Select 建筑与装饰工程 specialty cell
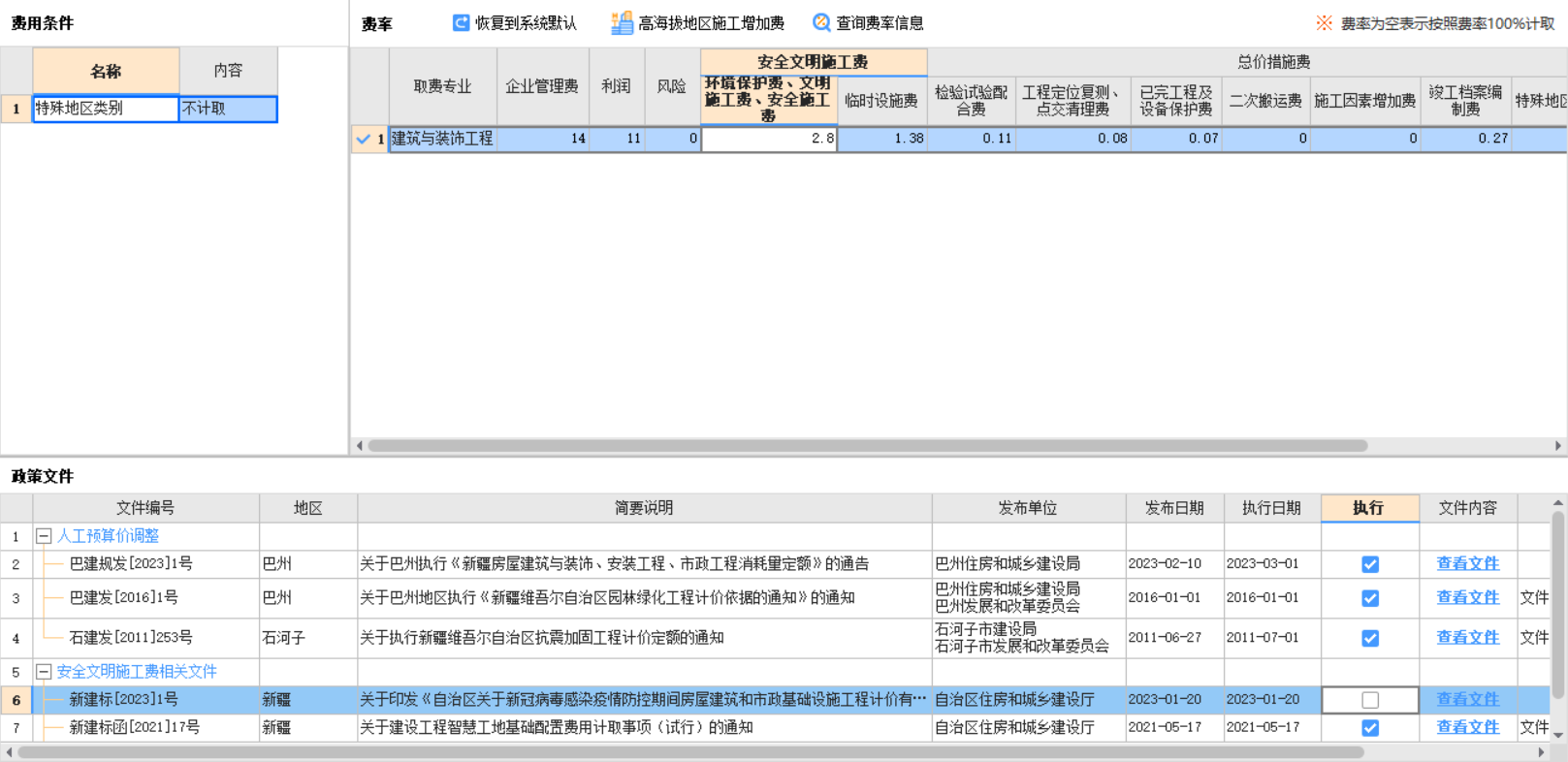Screen dimensions: 1568x762 tap(443, 139)
